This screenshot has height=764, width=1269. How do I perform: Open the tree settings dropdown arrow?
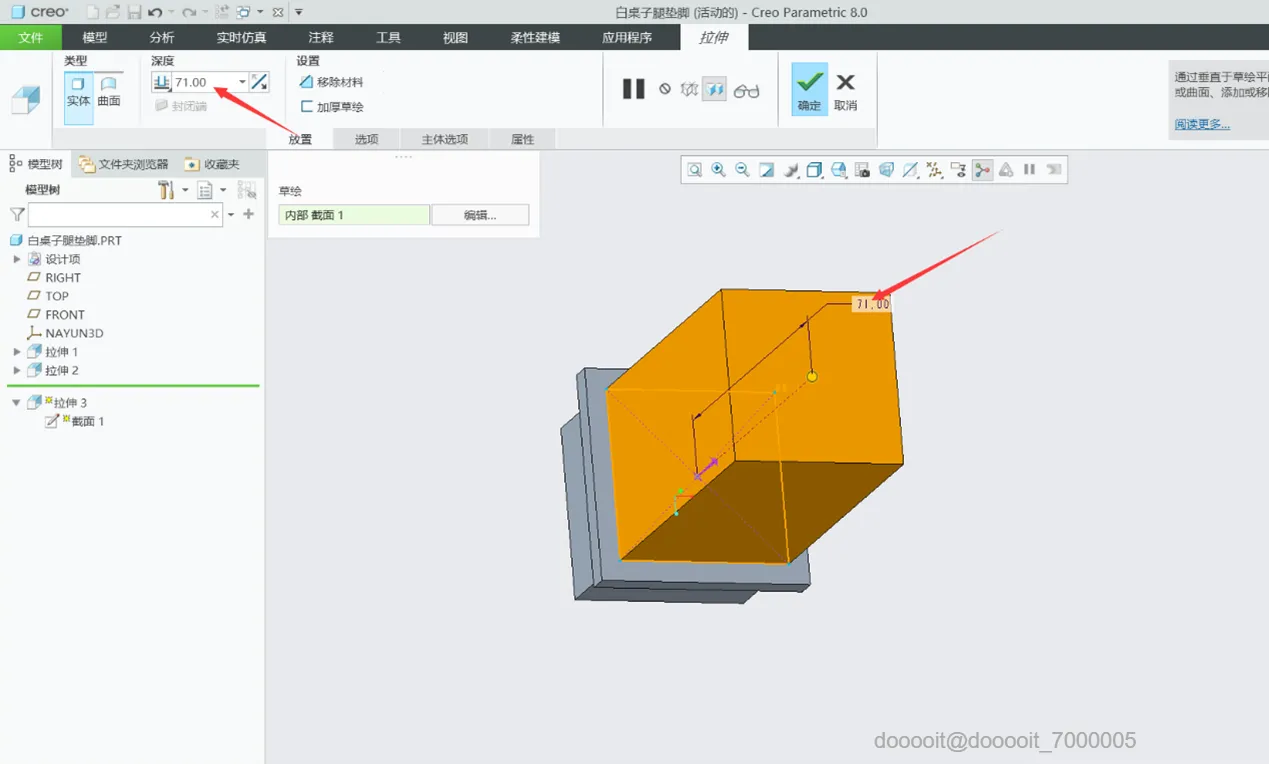[x=185, y=190]
